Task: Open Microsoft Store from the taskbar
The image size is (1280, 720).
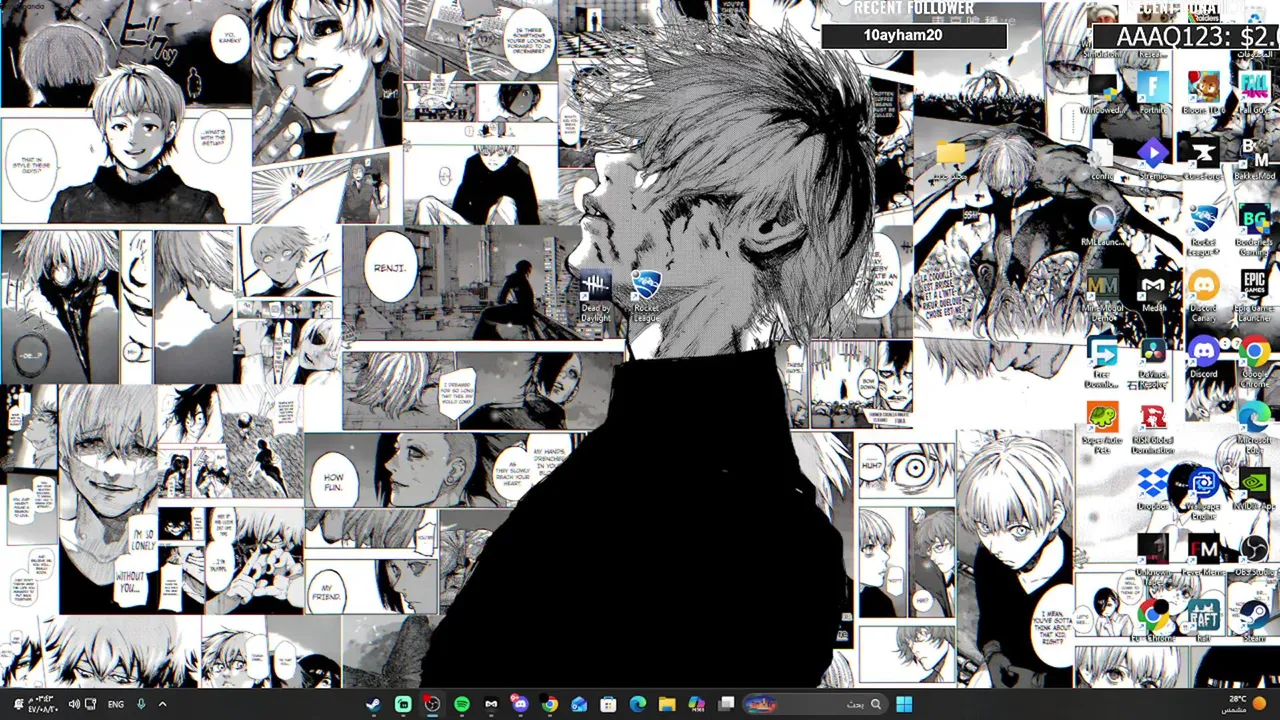Action: (608, 704)
